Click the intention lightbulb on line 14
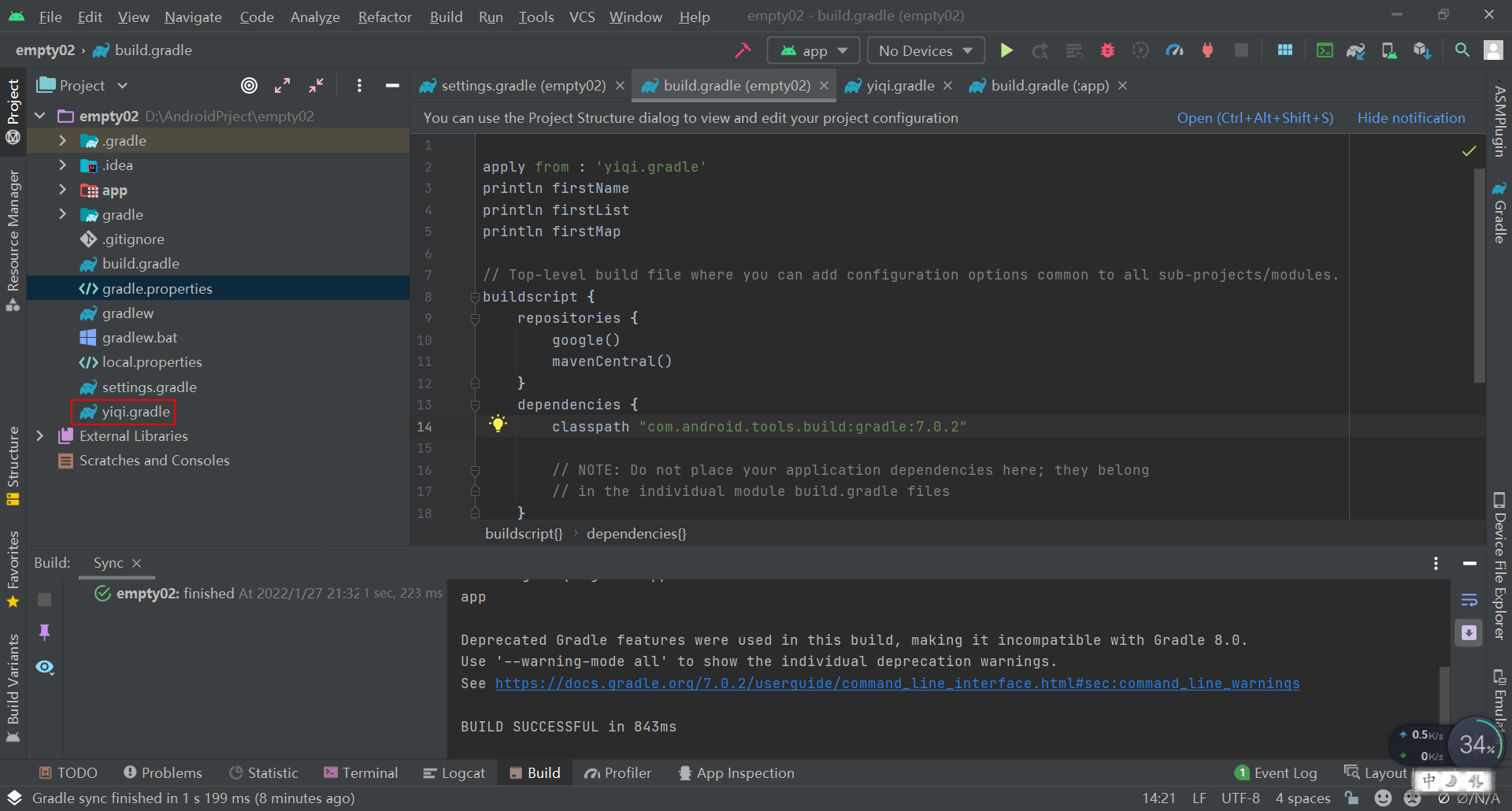This screenshot has height=811, width=1512. click(x=498, y=424)
